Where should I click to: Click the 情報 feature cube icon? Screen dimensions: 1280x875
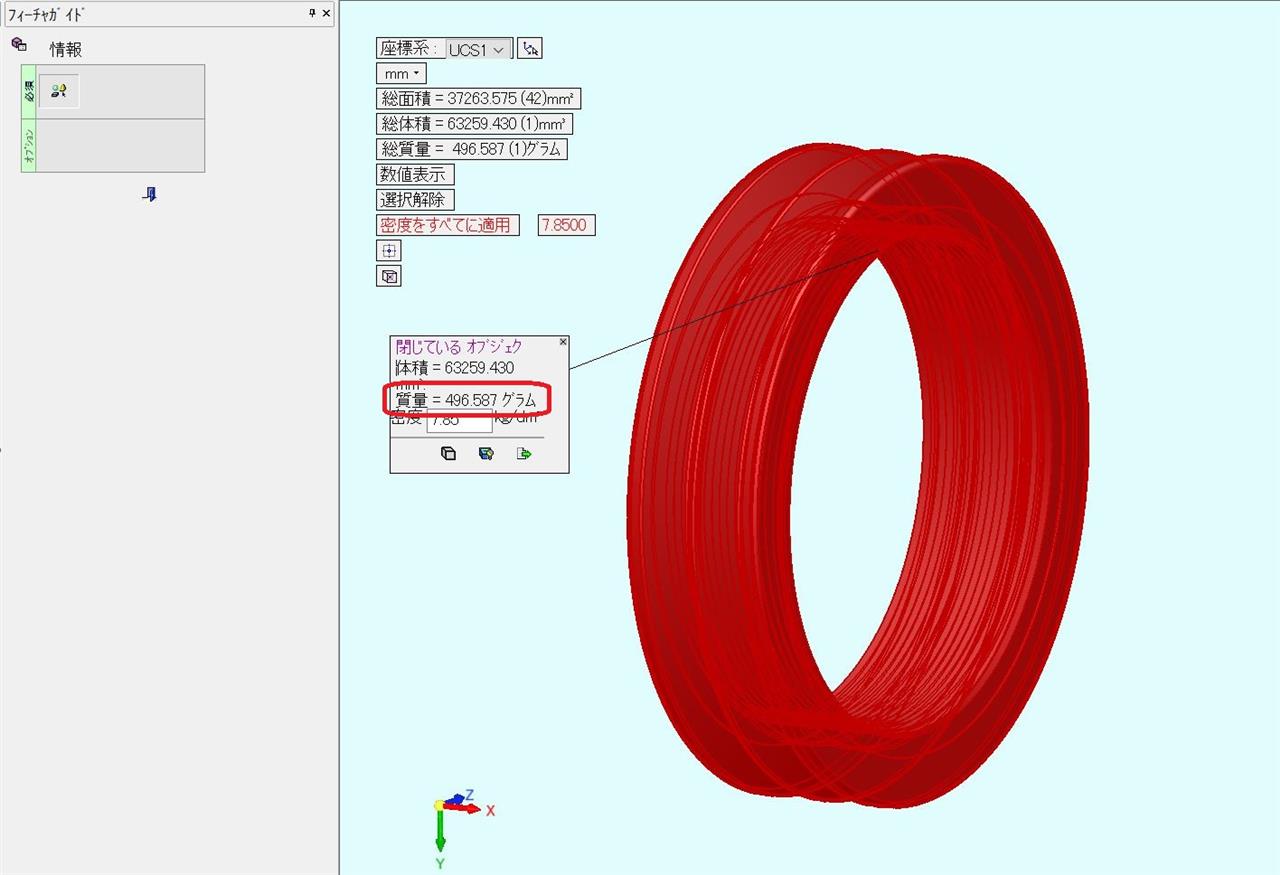tap(19, 45)
